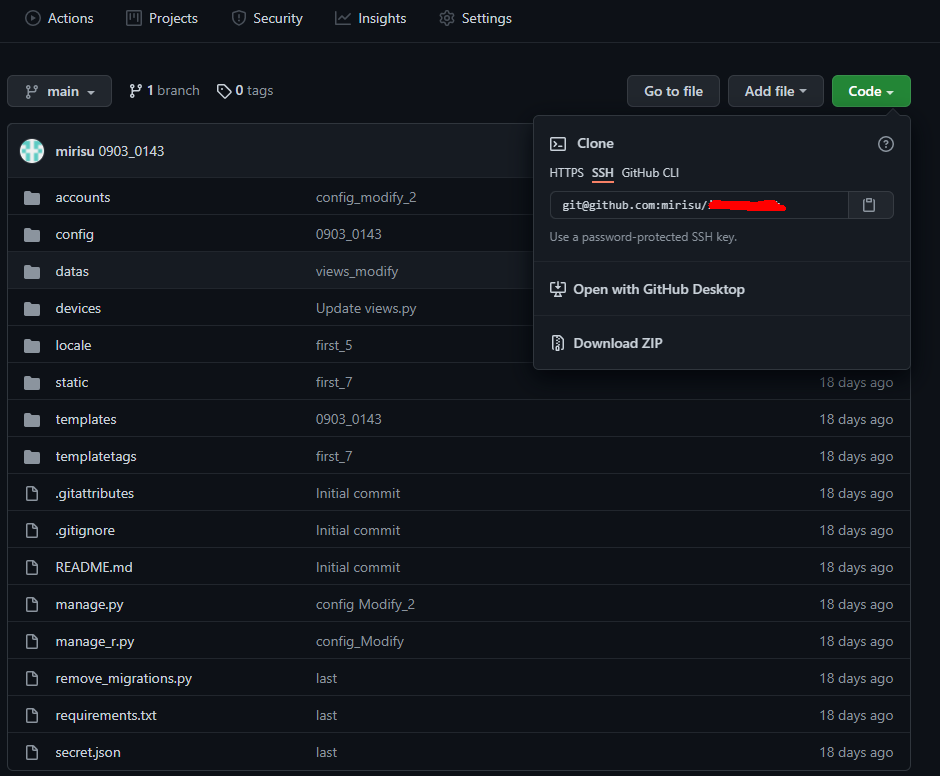Open the Security tab
Image resolution: width=940 pixels, height=776 pixels.
click(x=267, y=19)
